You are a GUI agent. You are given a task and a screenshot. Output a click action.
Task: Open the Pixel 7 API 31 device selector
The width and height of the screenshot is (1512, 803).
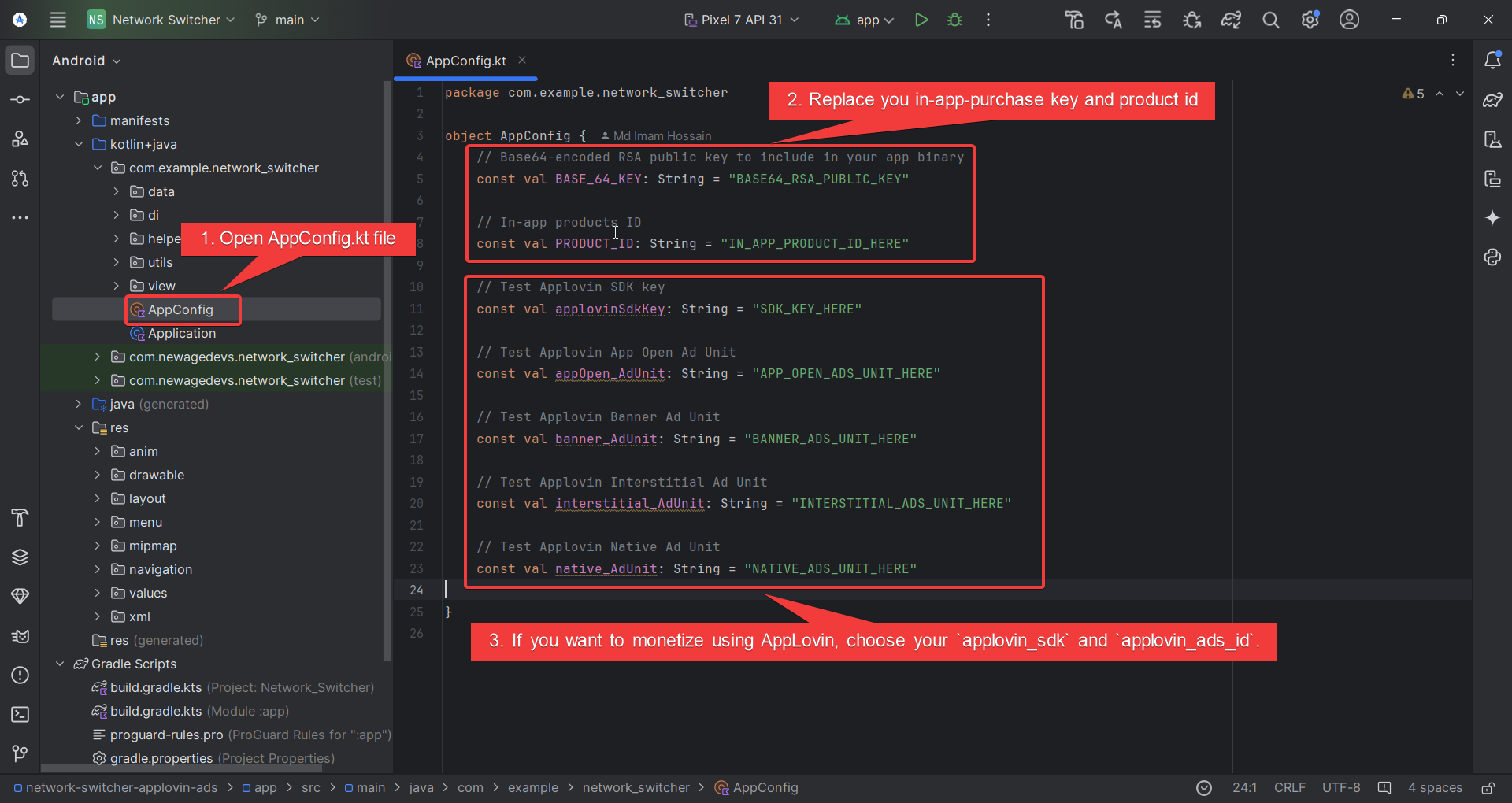click(740, 20)
